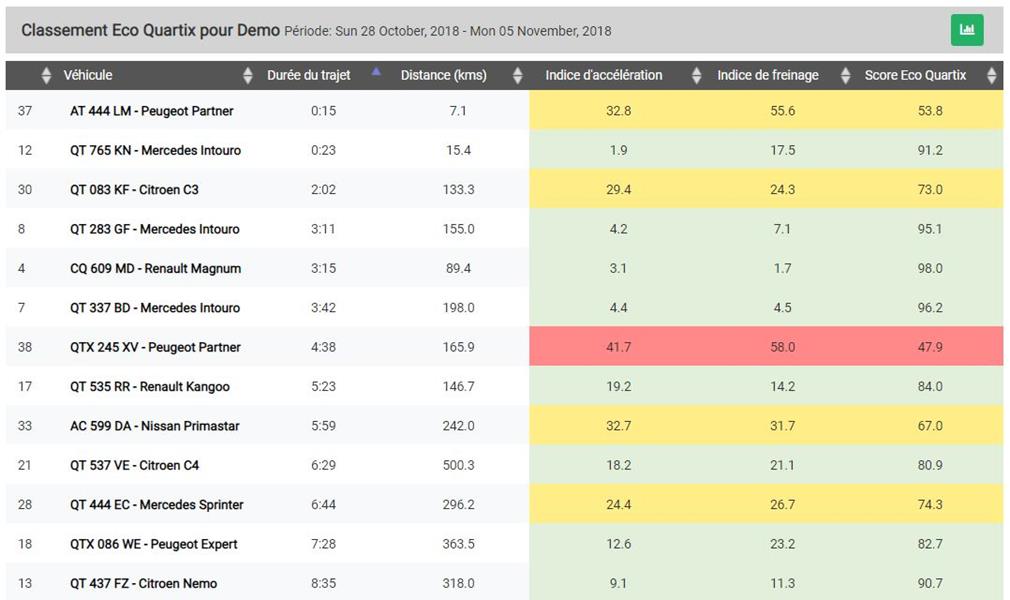Click acceleration index 1.9 for QT 765 KN
This screenshot has height=600, width=1010.
pyautogui.click(x=618, y=150)
